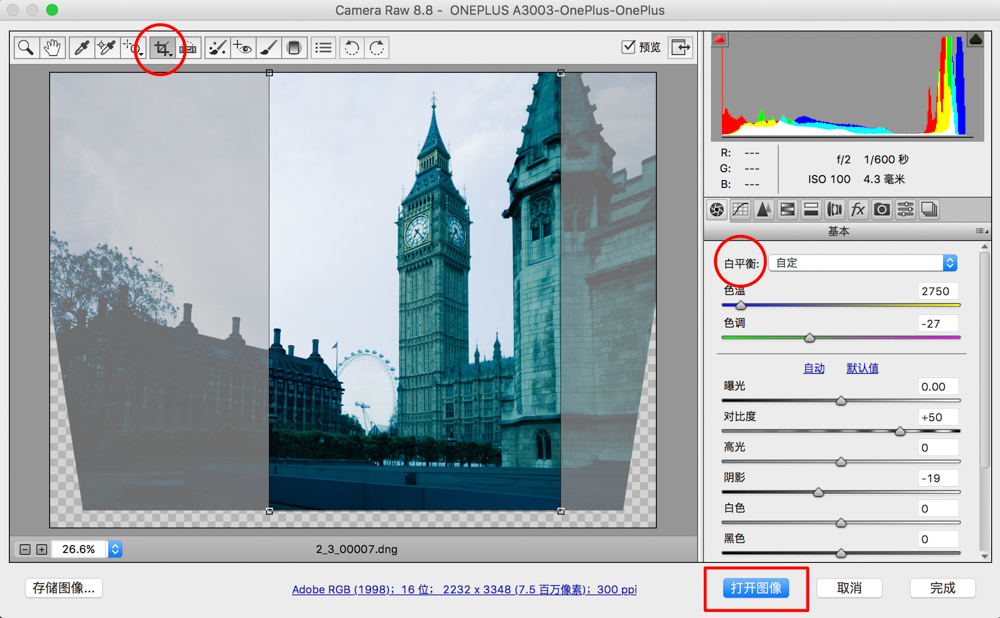The height and width of the screenshot is (618, 1000).
Task: Open the Presets panel tab
Action: click(x=906, y=209)
